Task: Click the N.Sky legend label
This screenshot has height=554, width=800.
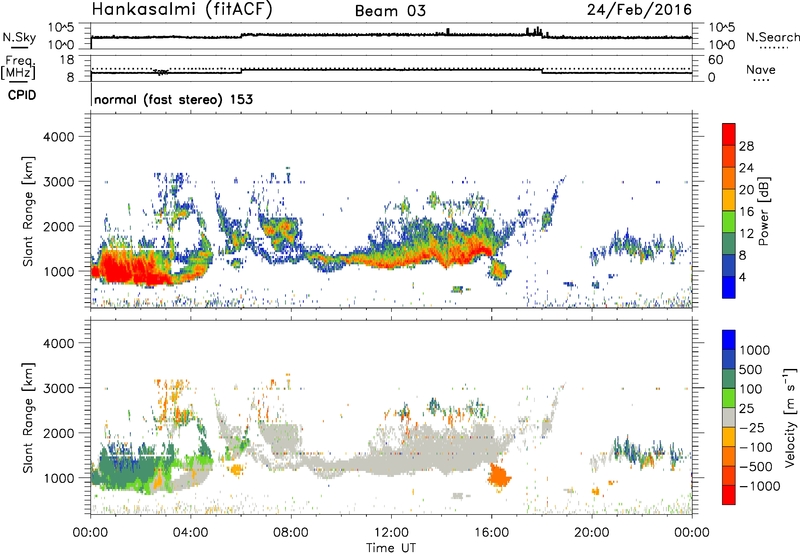Action: coord(19,37)
